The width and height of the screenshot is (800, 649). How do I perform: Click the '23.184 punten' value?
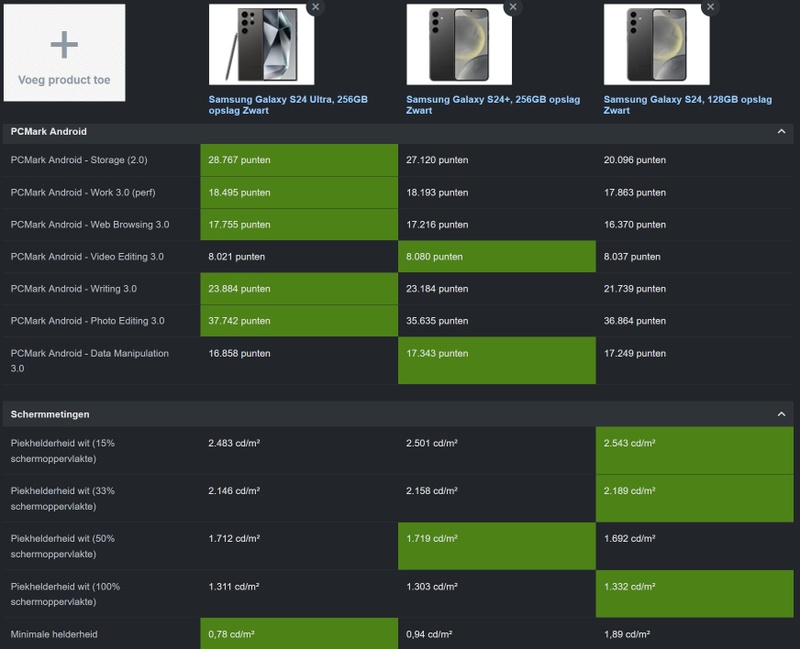[x=437, y=289]
